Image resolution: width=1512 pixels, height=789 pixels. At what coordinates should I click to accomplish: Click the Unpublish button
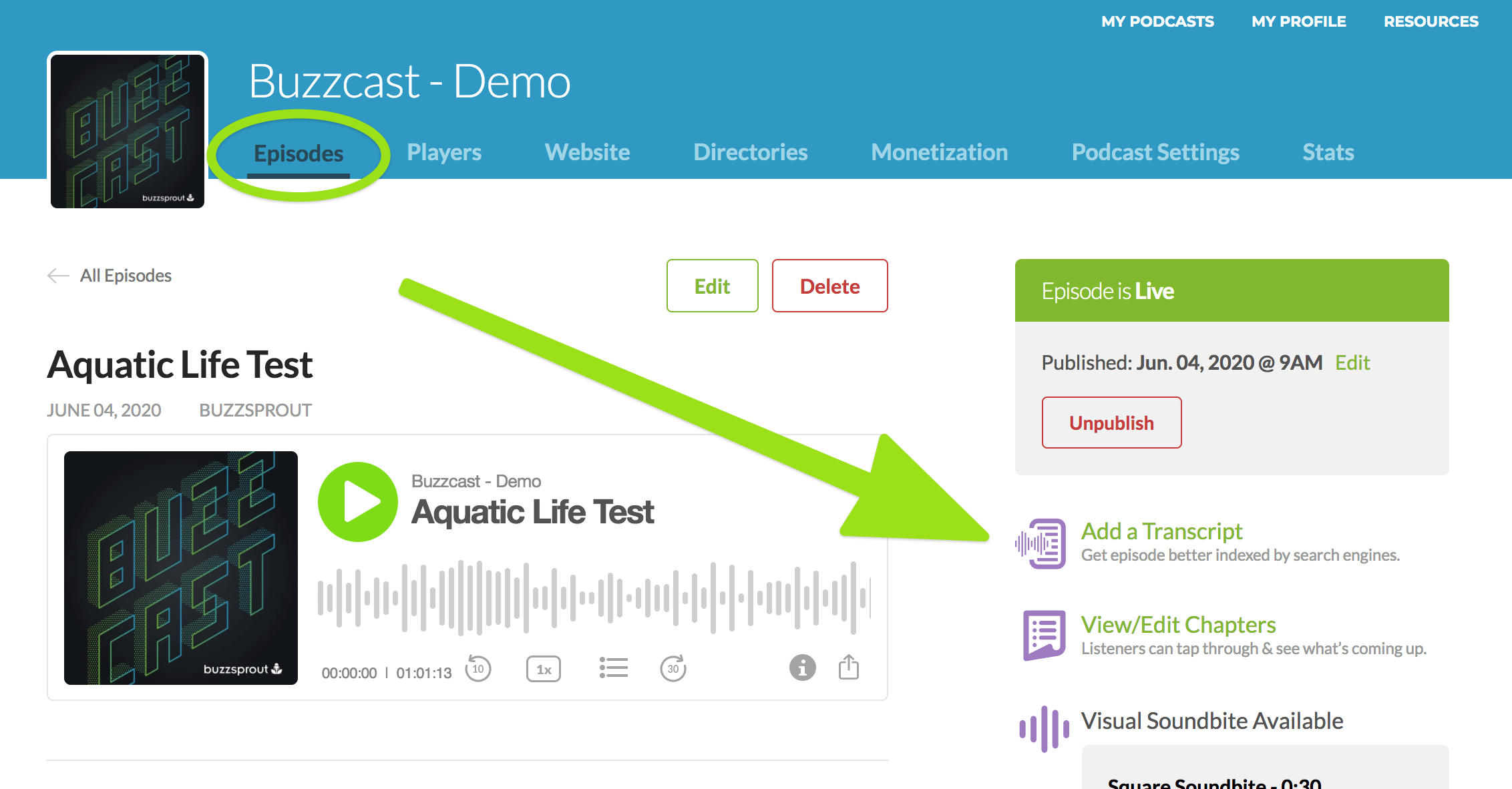[1111, 423]
